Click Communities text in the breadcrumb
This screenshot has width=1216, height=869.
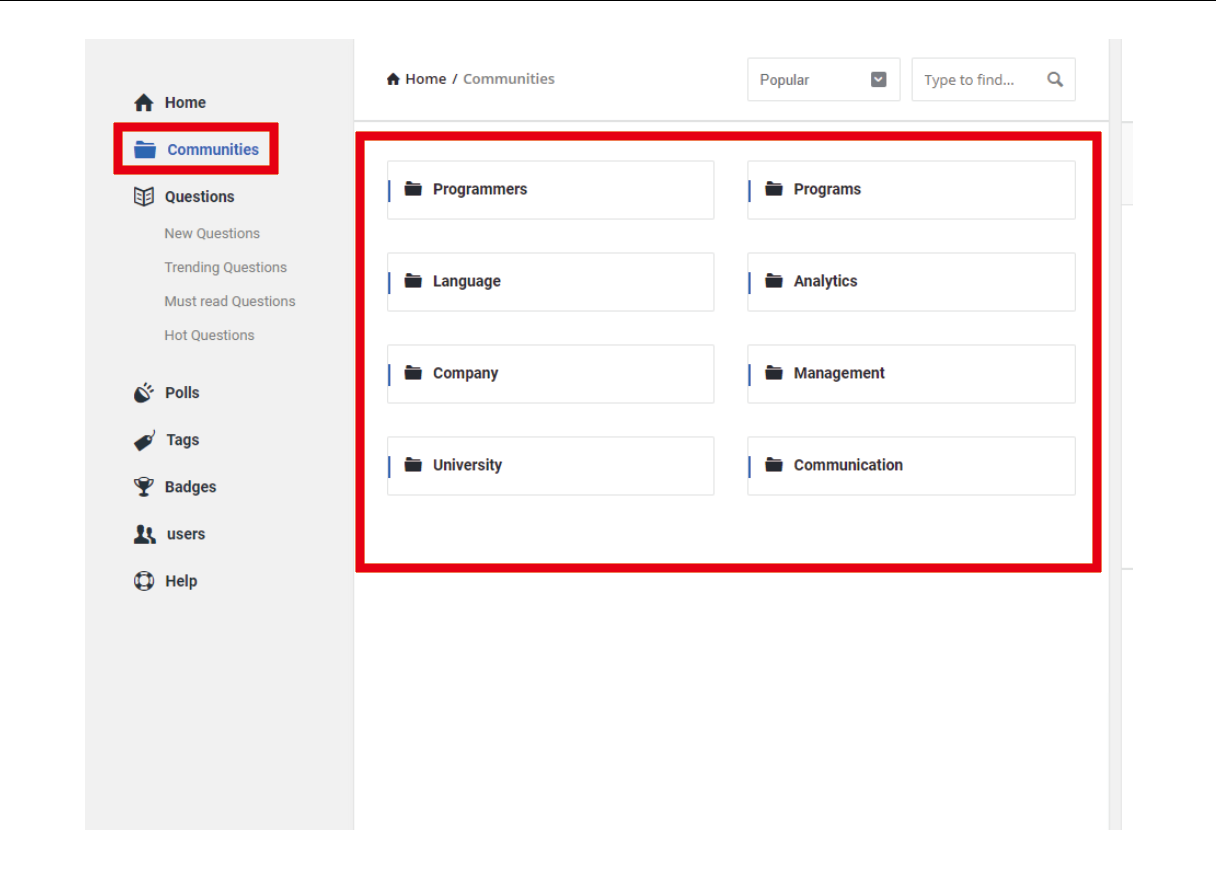509,79
